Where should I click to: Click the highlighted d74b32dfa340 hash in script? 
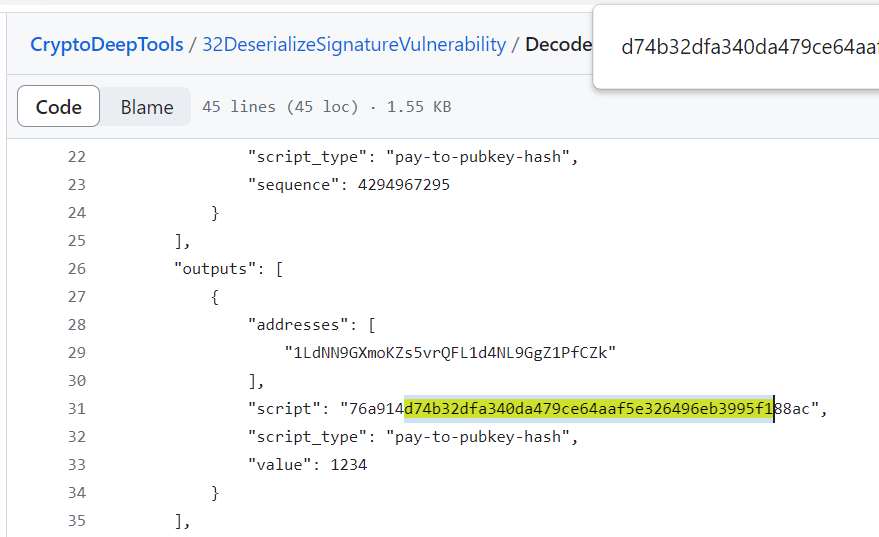coord(589,409)
